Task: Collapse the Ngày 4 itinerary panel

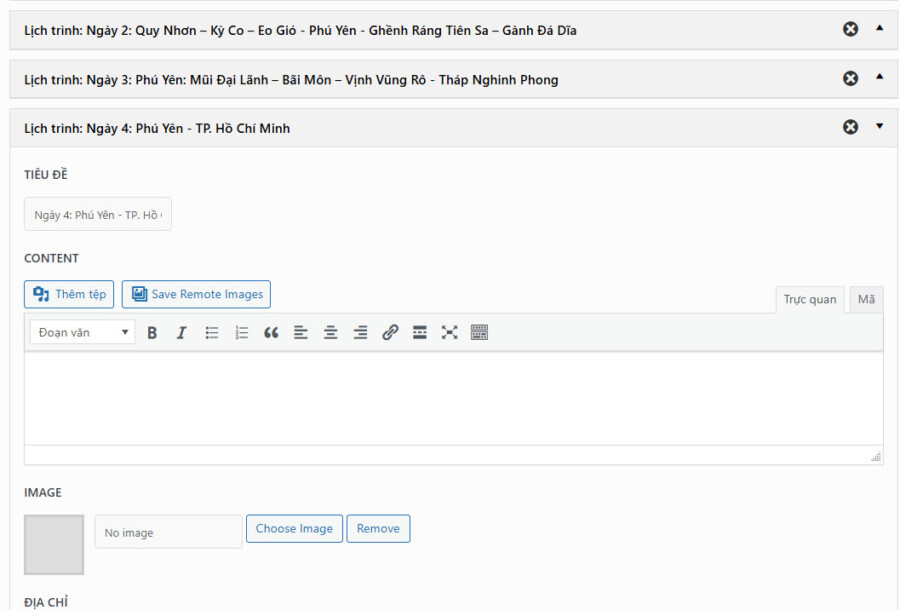Action: [x=879, y=127]
